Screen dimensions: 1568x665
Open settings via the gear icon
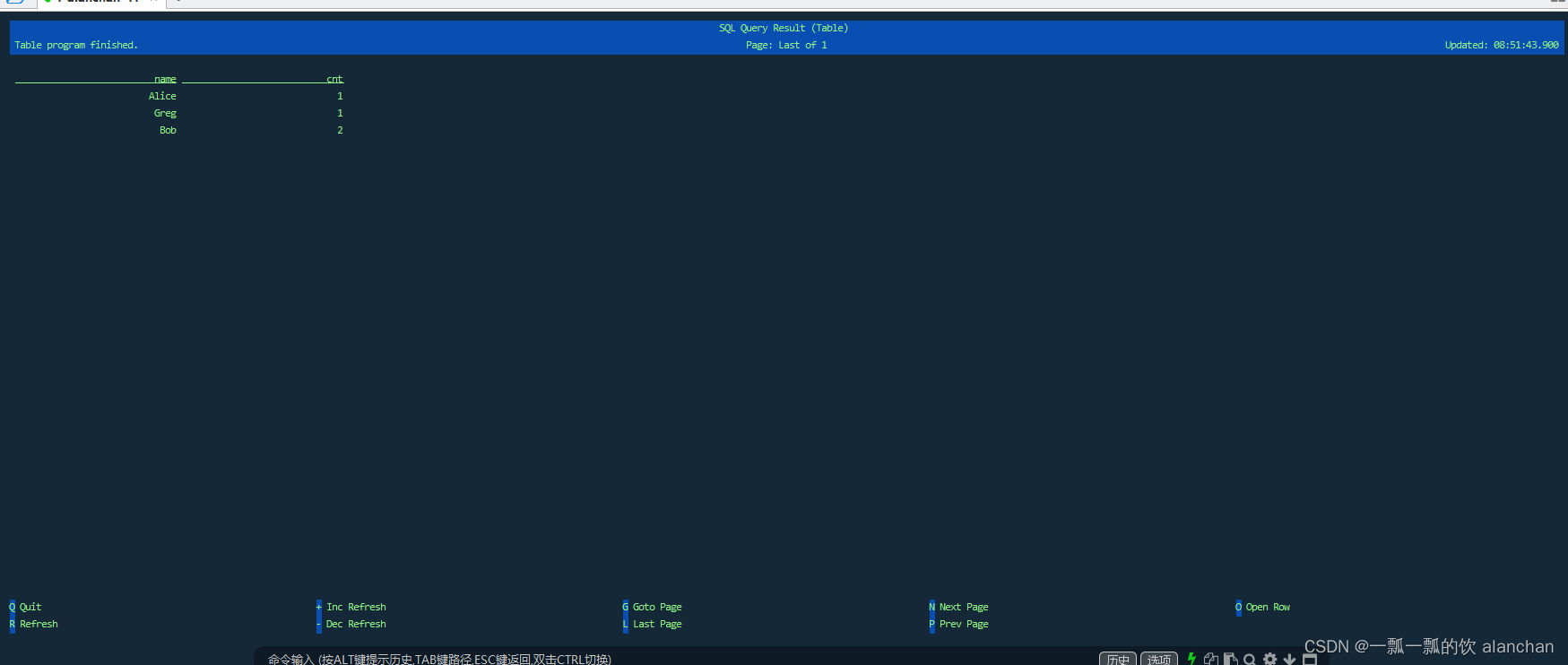click(1269, 659)
